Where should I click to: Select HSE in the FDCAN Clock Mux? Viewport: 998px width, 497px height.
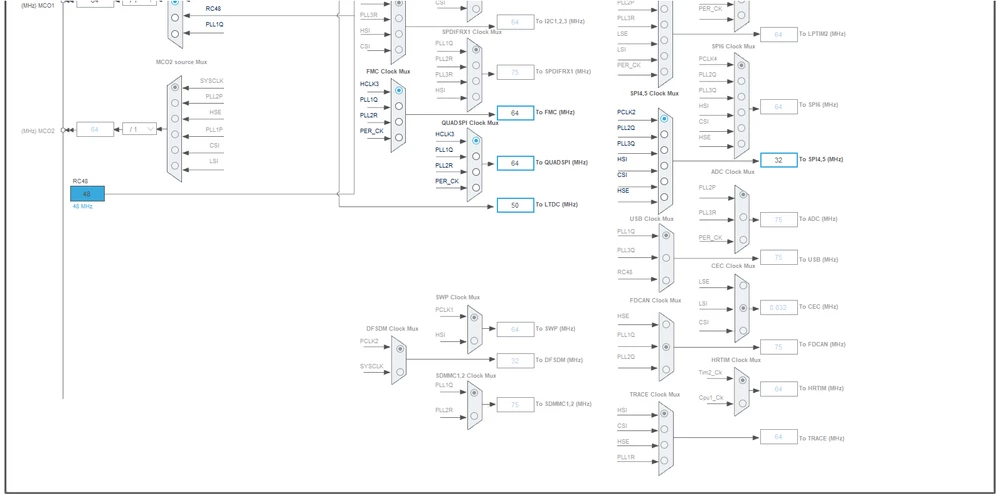[x=666, y=324]
